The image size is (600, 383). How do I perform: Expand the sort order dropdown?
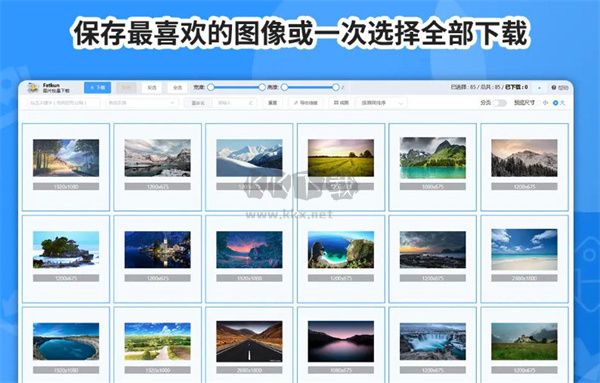click(x=382, y=103)
